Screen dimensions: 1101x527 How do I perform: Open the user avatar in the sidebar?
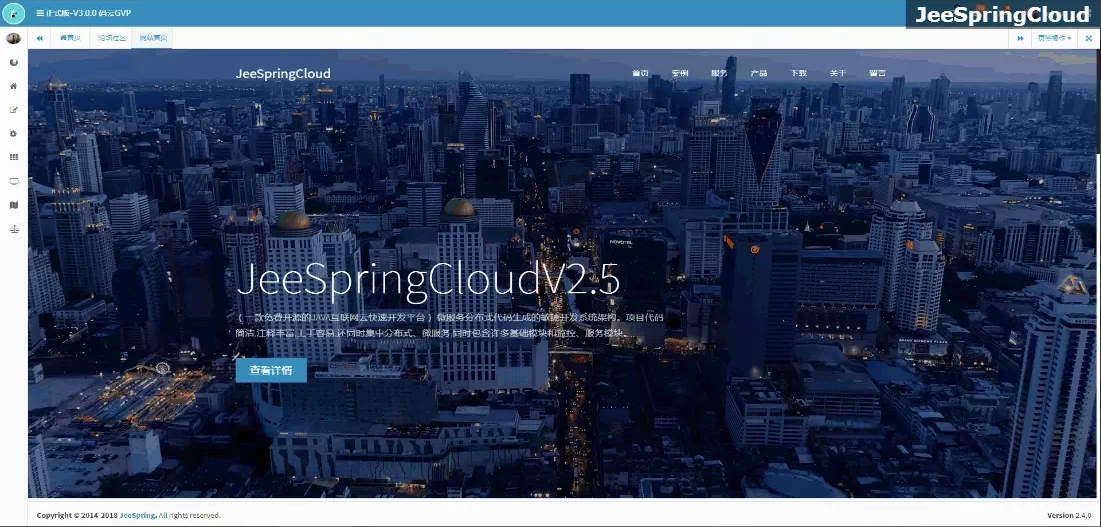coord(13,39)
